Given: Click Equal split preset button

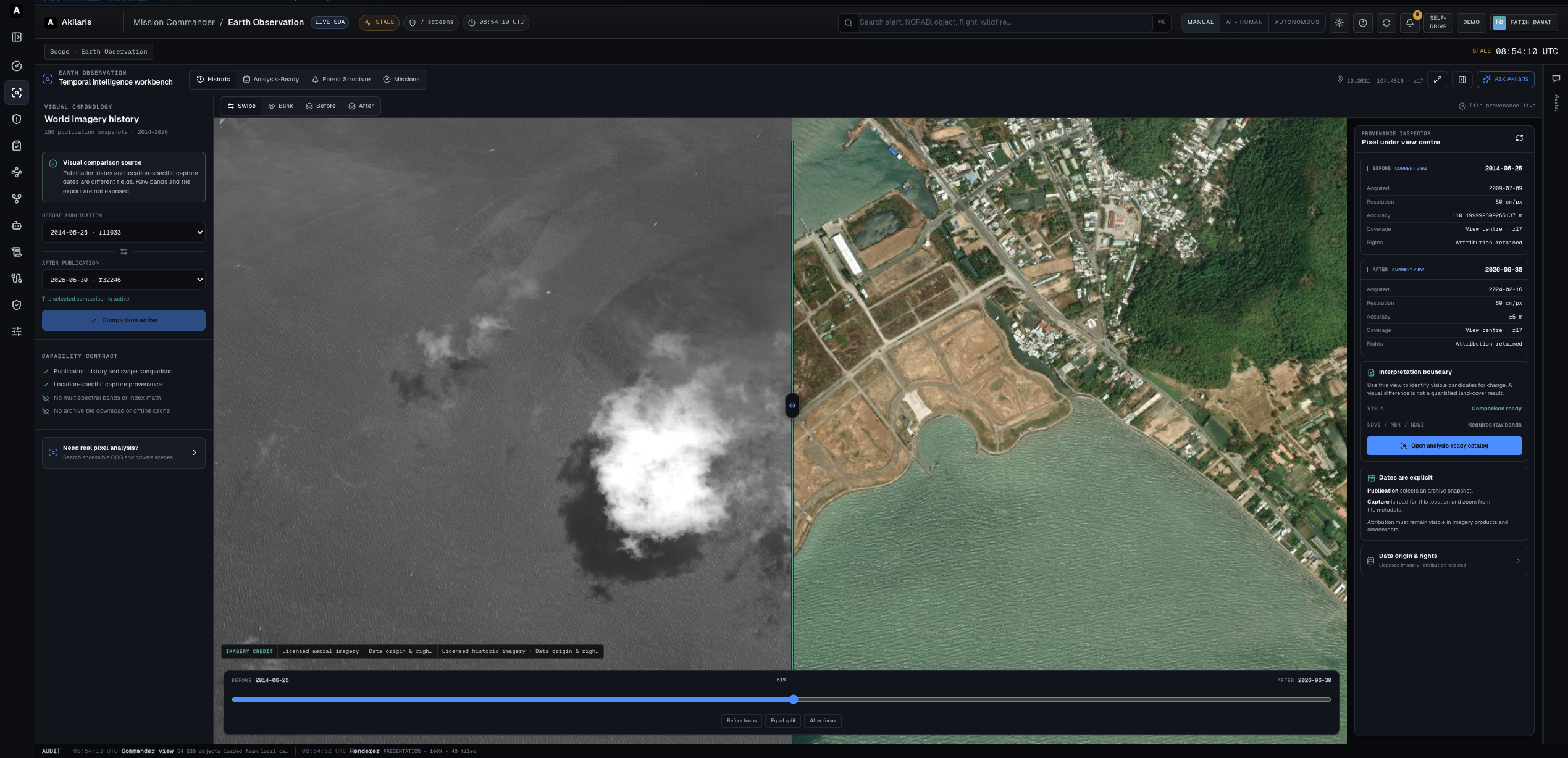Looking at the screenshot, I should pyautogui.click(x=782, y=720).
